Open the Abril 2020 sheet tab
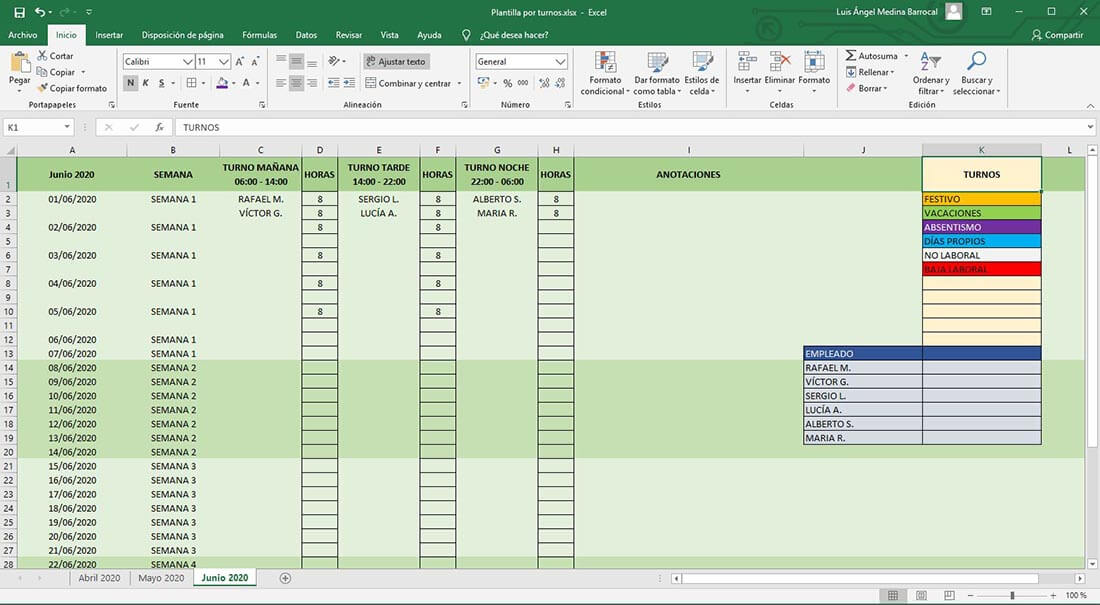Image resolution: width=1100 pixels, height=605 pixels. click(99, 578)
